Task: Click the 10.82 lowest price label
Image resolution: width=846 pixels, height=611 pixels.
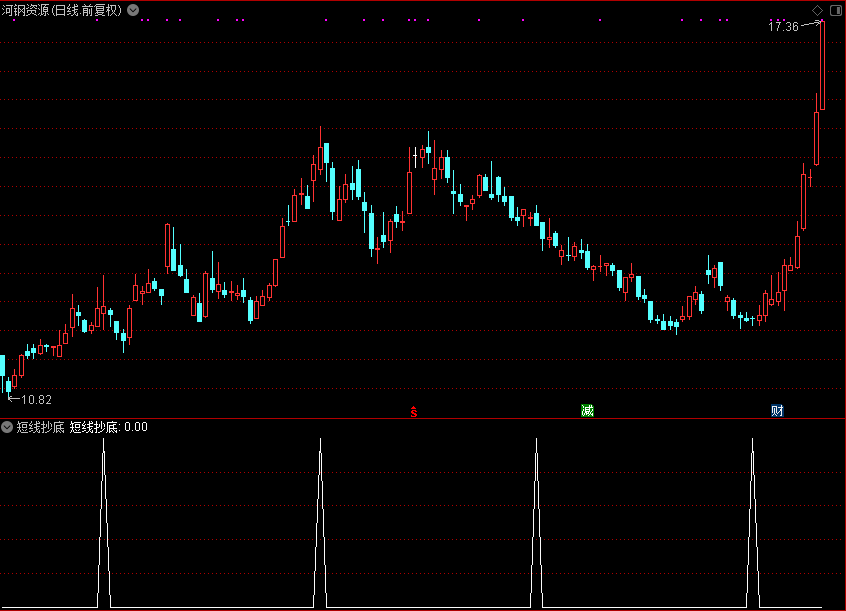Action: pyautogui.click(x=36, y=399)
